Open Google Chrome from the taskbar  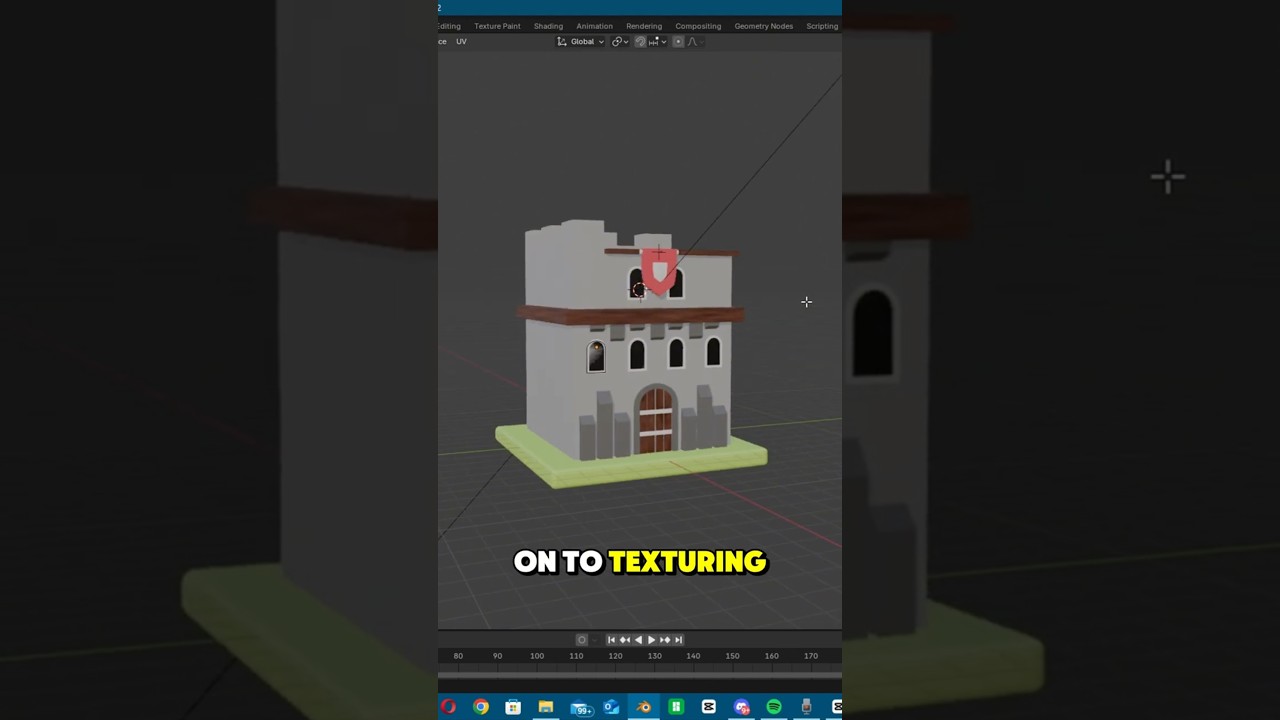tap(481, 707)
